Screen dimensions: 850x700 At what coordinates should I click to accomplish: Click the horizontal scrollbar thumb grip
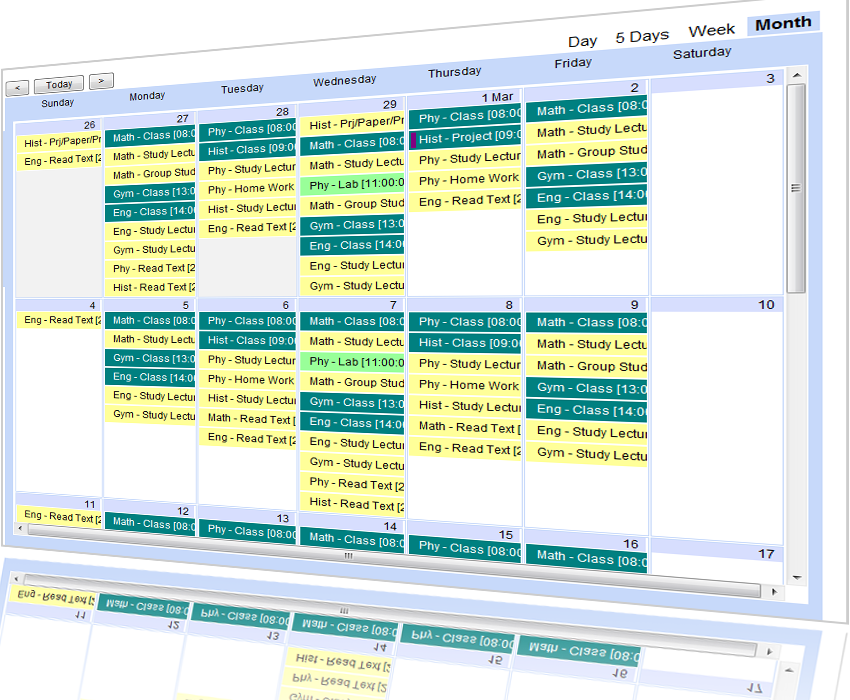click(x=348, y=555)
